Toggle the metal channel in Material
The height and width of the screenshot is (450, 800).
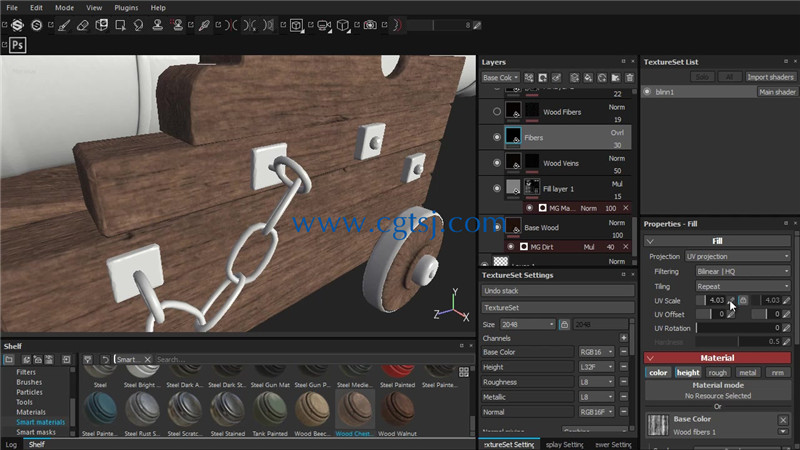pos(747,373)
